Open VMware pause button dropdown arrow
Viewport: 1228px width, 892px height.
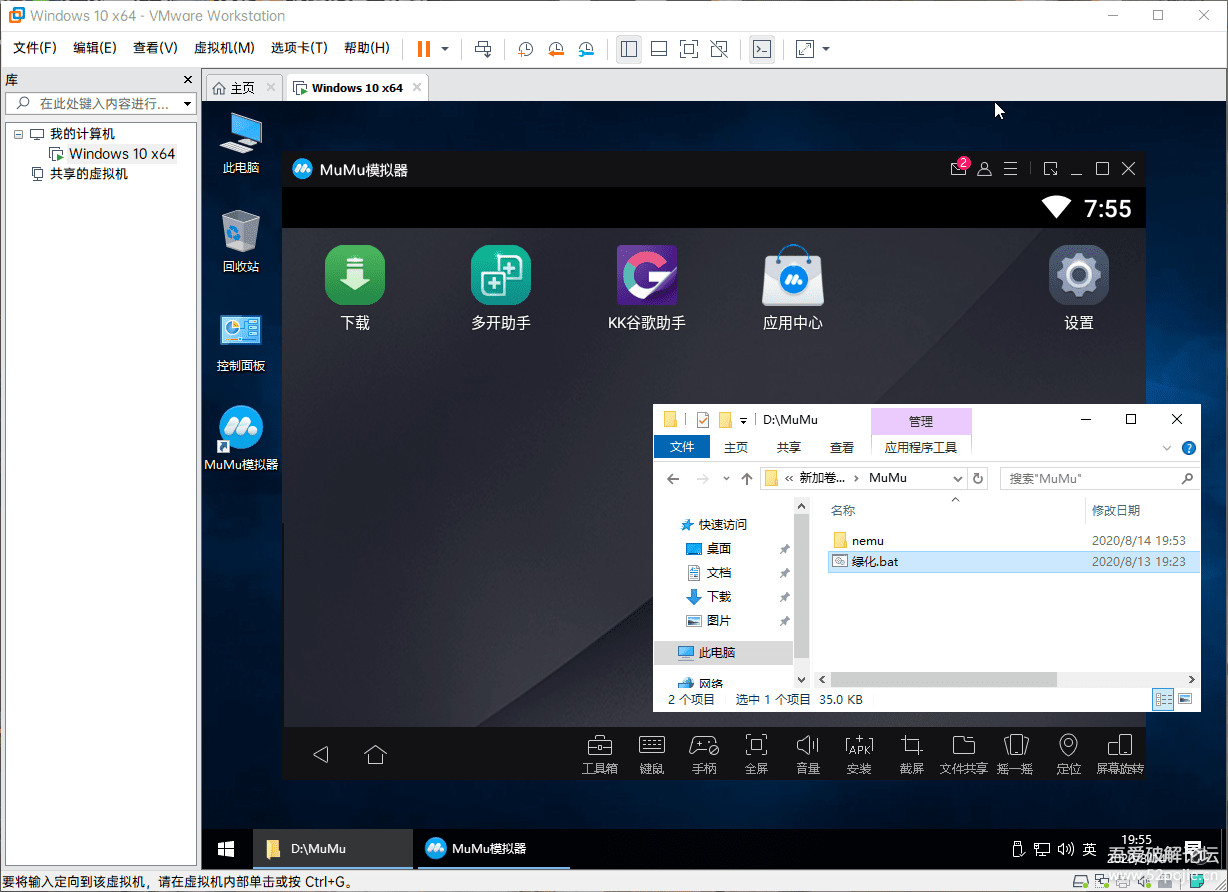445,49
